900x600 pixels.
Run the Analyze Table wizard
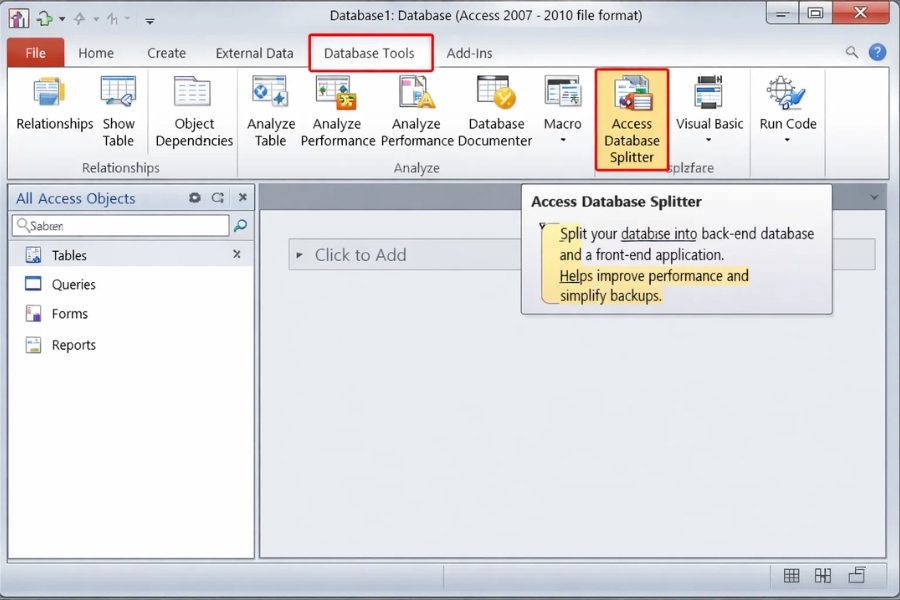[271, 110]
